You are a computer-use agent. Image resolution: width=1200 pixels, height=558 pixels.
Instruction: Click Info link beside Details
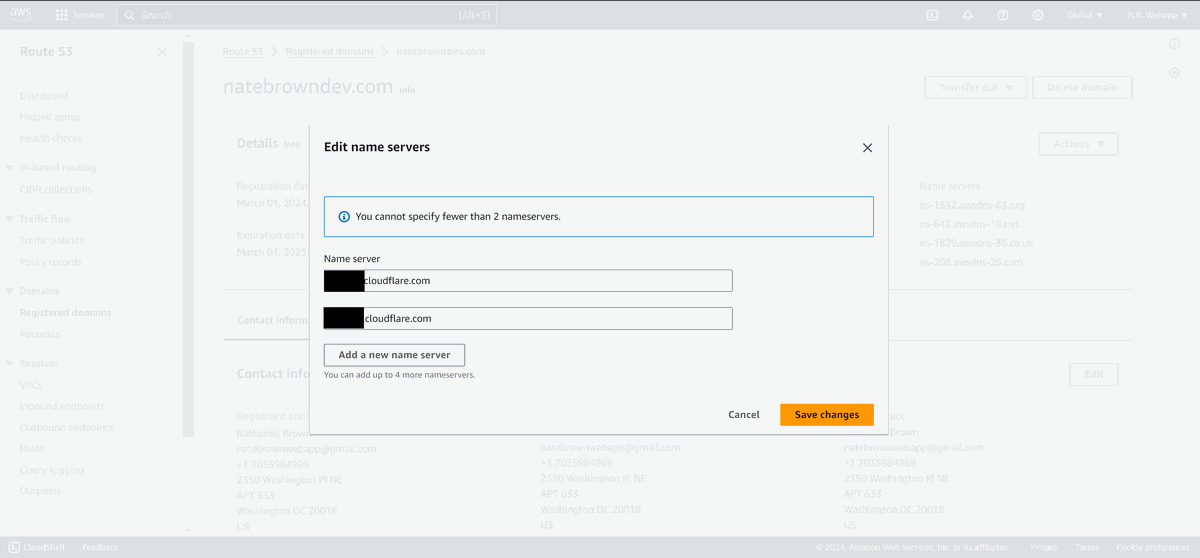292,145
